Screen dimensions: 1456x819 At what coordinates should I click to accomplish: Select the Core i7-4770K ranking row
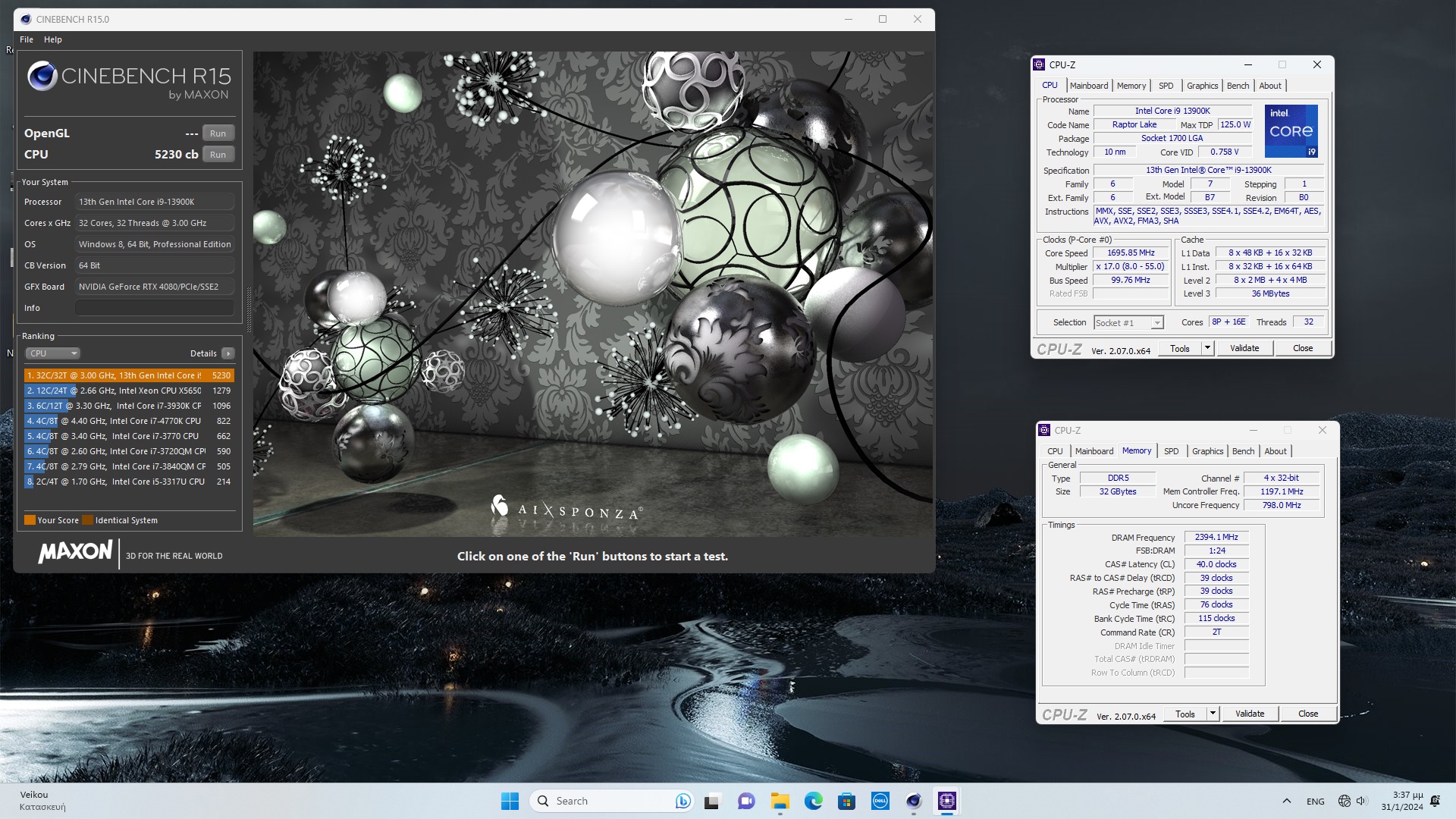pos(129,421)
